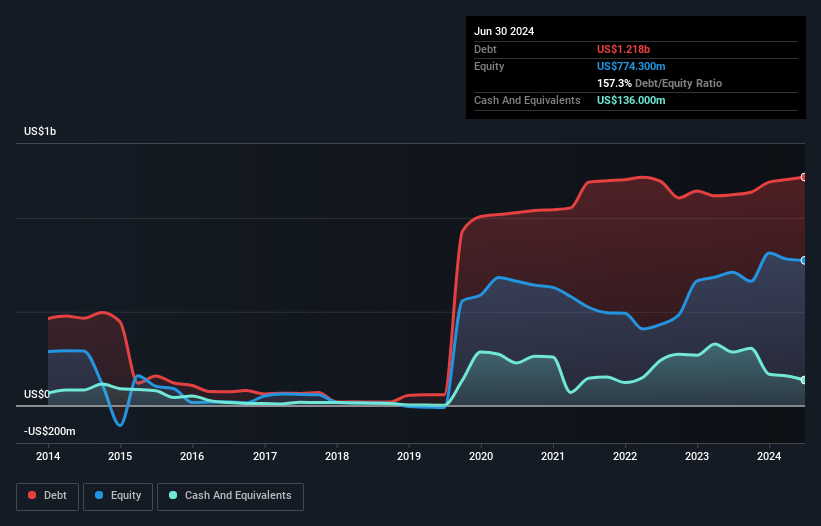Screen dimensions: 821x526
Task: Select the 2020 x-axis label
Action: tap(481, 456)
